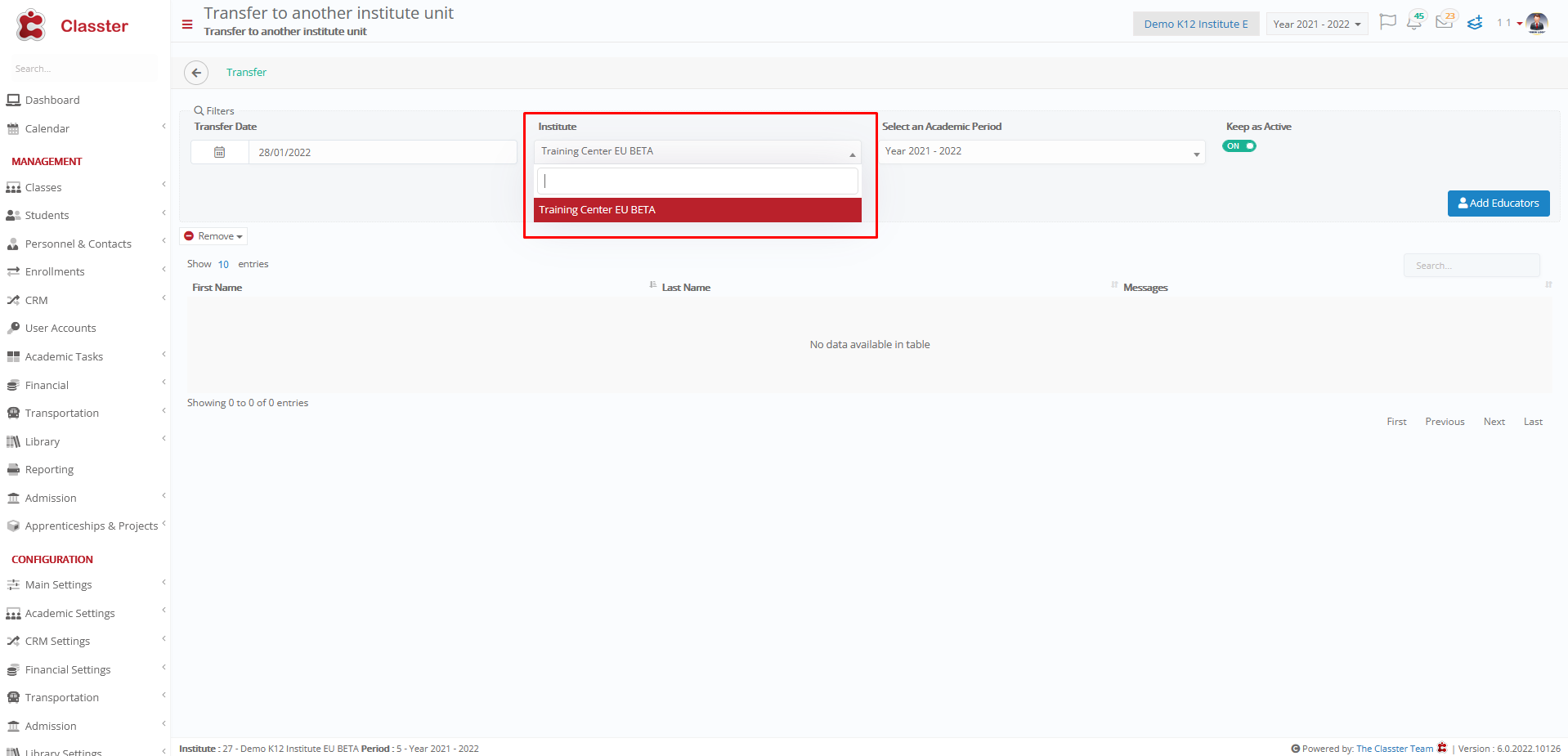Open the calendar date picker icon
Image resolution: width=1568 pixels, height=756 pixels.
click(220, 152)
